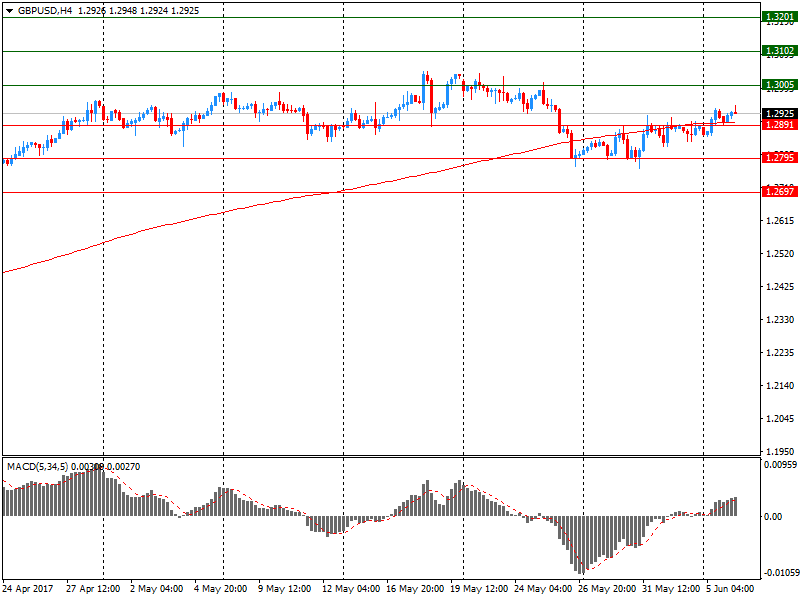Click the 1.2520 price axis value
The height and width of the screenshot is (600, 800).
780,254
